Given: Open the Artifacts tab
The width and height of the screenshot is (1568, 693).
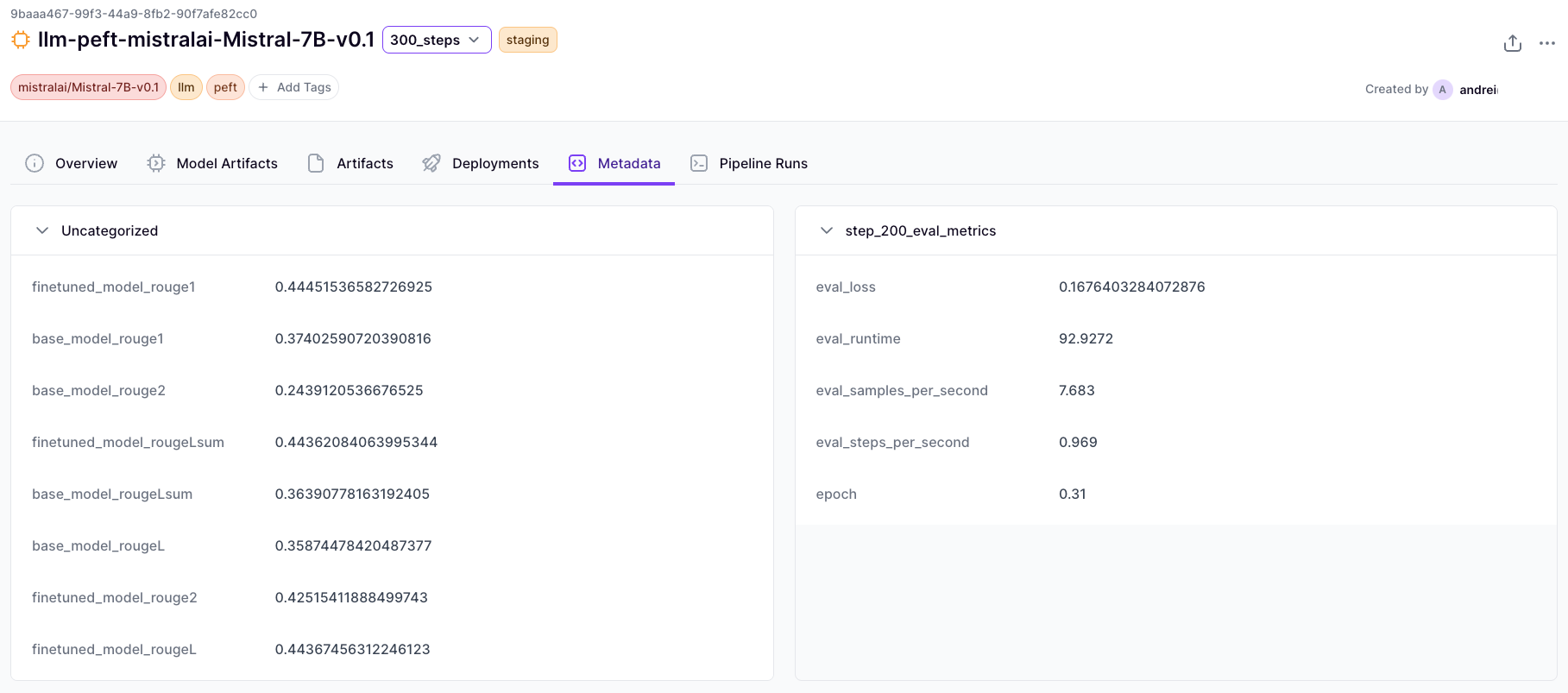Looking at the screenshot, I should 350,163.
